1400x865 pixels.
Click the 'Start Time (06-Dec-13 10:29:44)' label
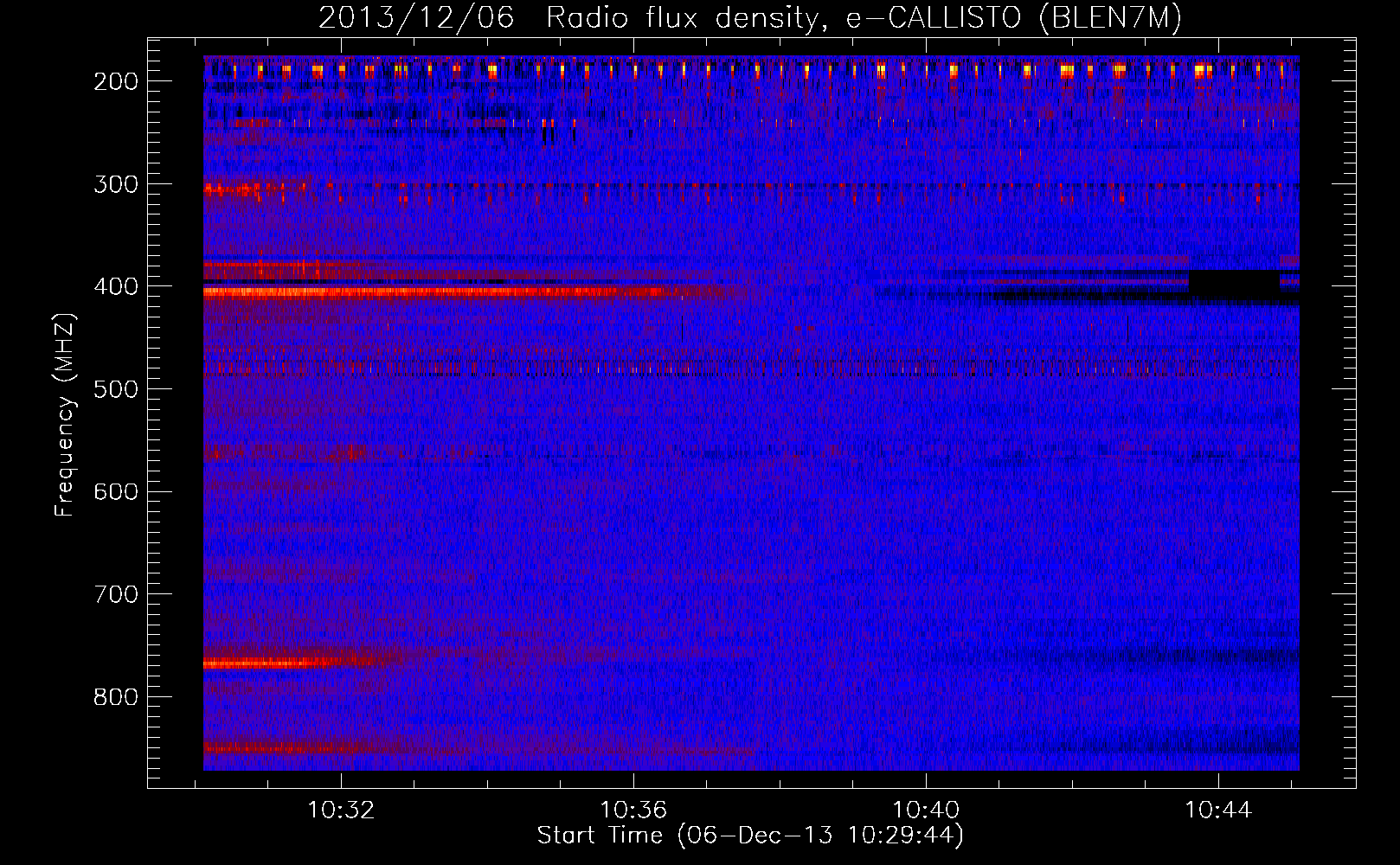click(750, 836)
